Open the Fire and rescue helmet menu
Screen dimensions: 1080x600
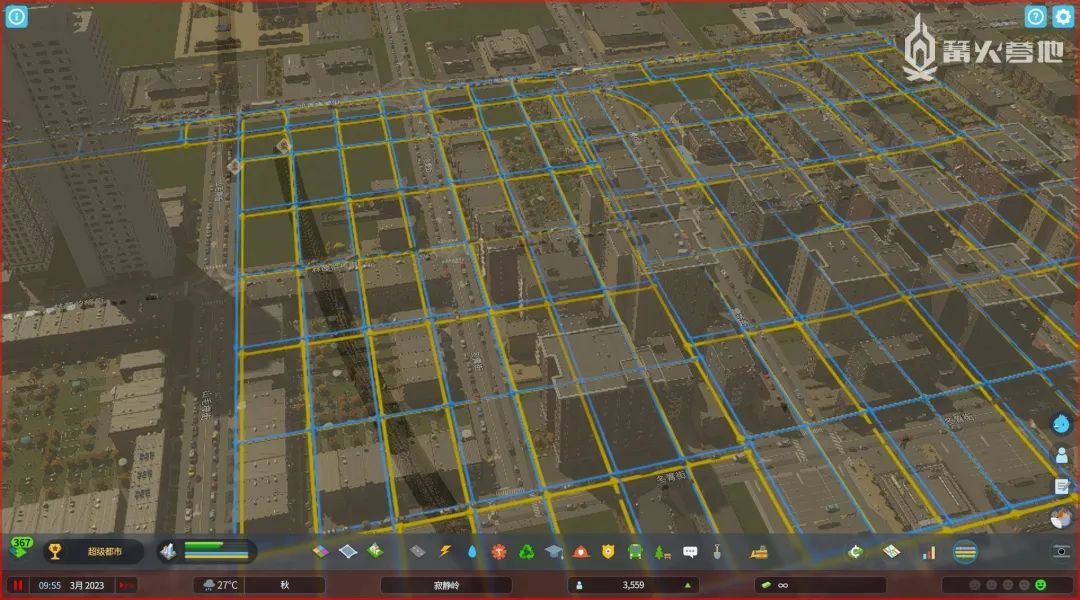(x=581, y=552)
